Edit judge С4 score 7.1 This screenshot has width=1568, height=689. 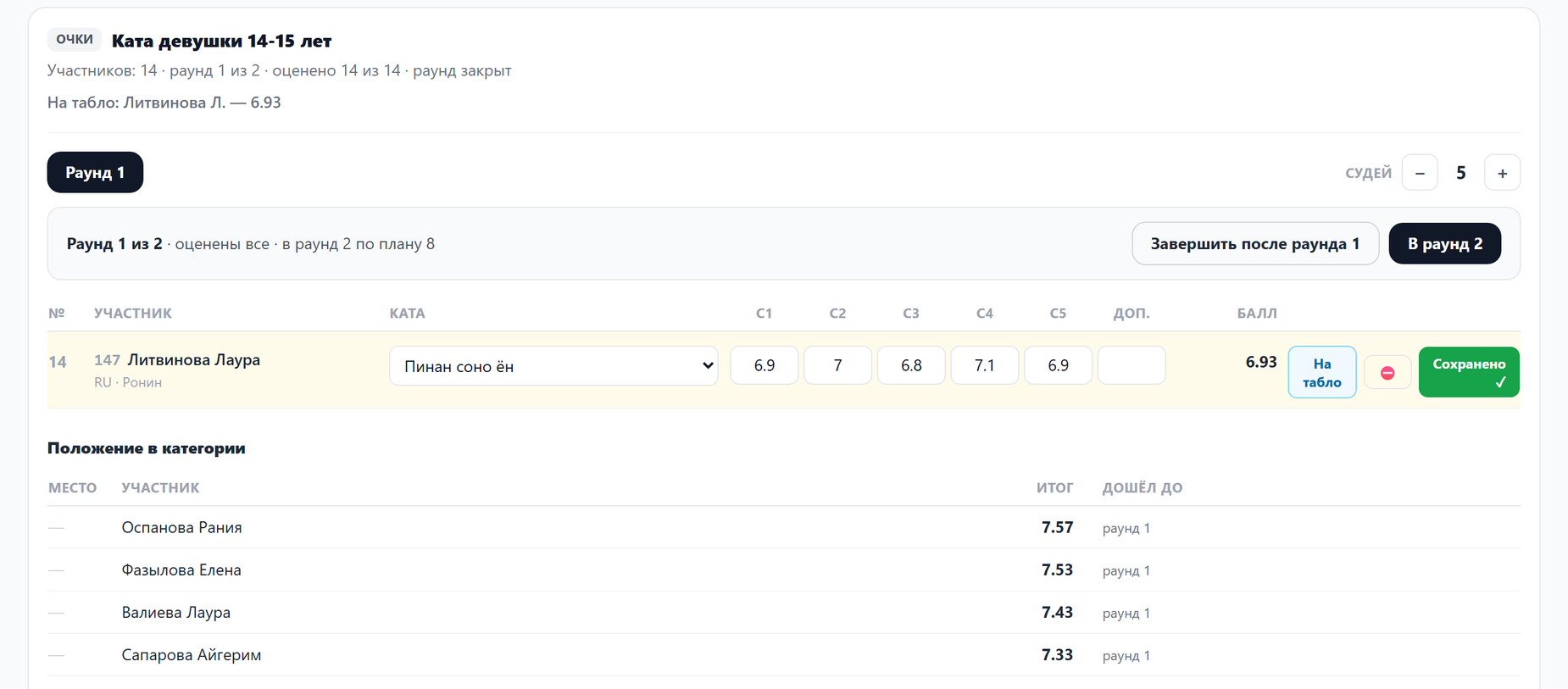point(985,365)
